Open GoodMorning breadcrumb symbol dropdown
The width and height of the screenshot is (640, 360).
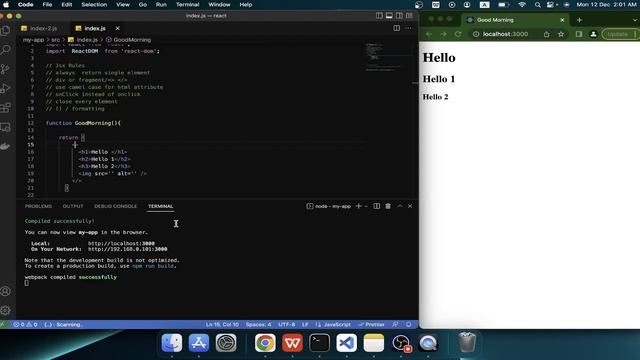tap(129, 40)
